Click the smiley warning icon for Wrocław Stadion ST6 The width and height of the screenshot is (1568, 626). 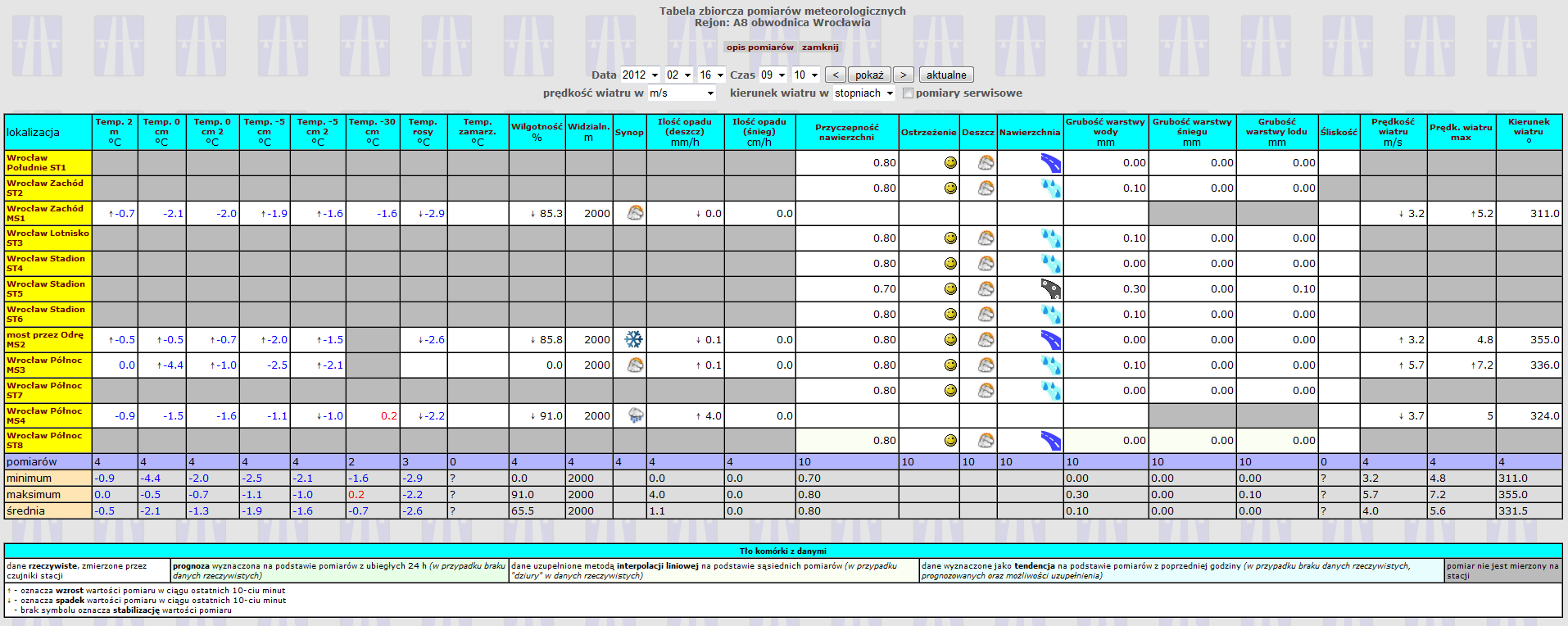[950, 314]
